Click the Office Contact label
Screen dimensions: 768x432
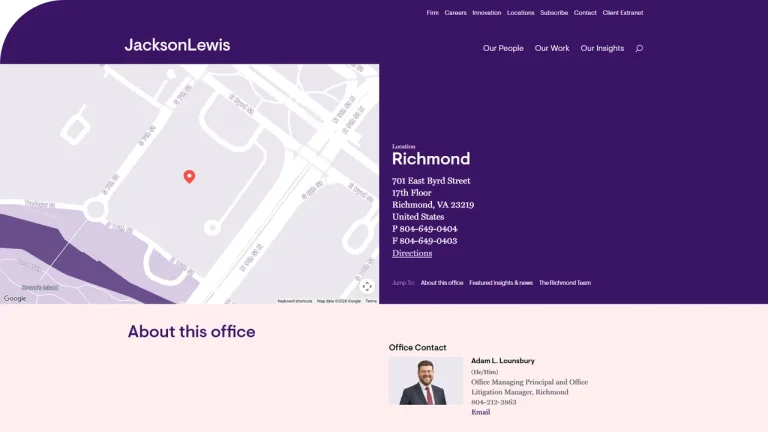pyautogui.click(x=417, y=347)
